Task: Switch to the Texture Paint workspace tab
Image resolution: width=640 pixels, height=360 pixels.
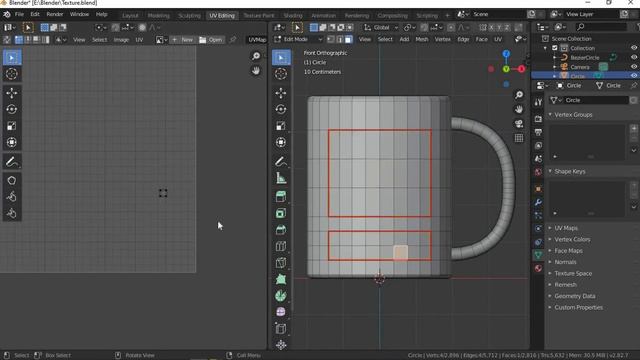Action: [259, 16]
